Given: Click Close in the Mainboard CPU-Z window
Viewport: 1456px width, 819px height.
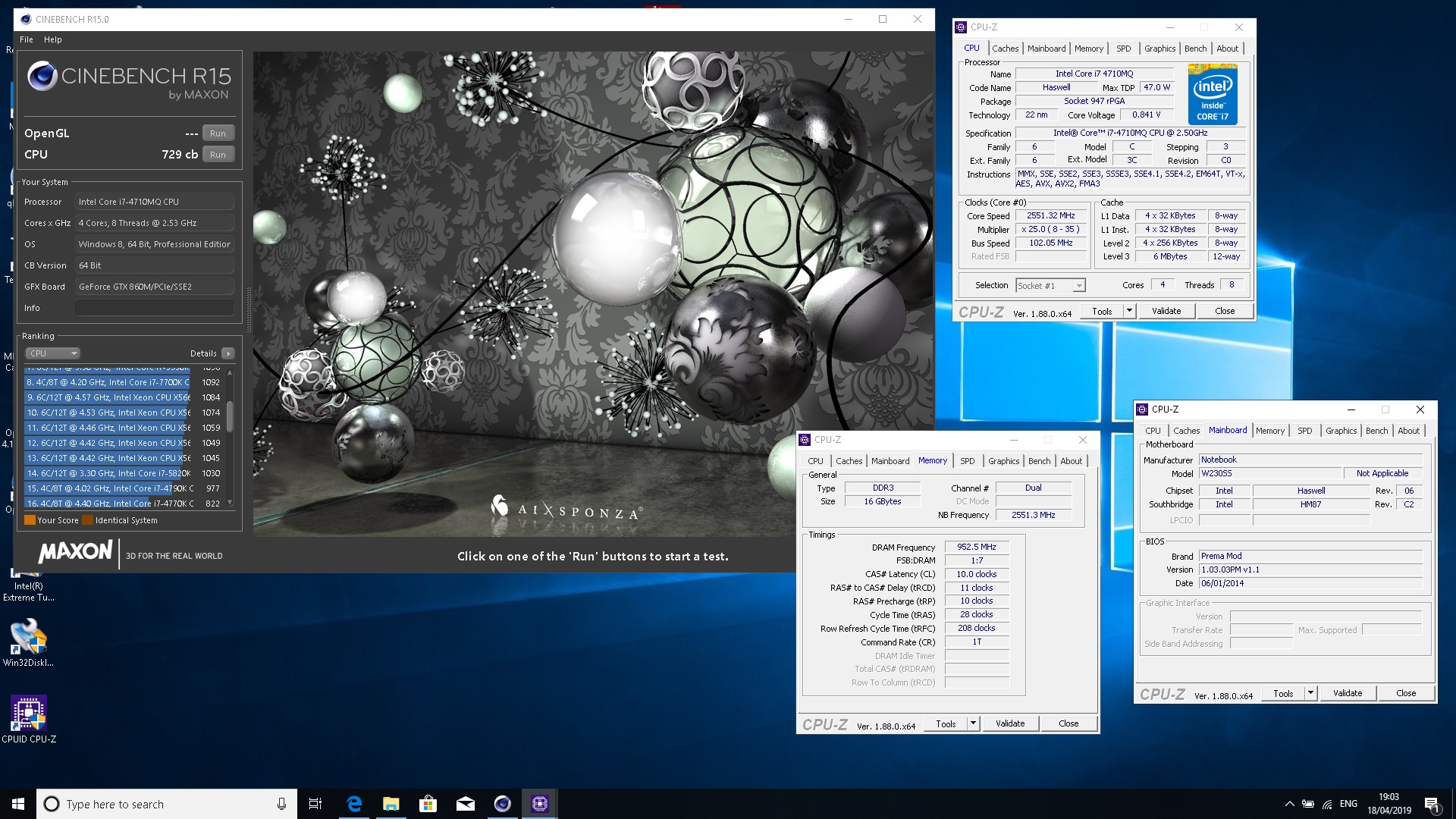Looking at the screenshot, I should pyautogui.click(x=1406, y=693).
